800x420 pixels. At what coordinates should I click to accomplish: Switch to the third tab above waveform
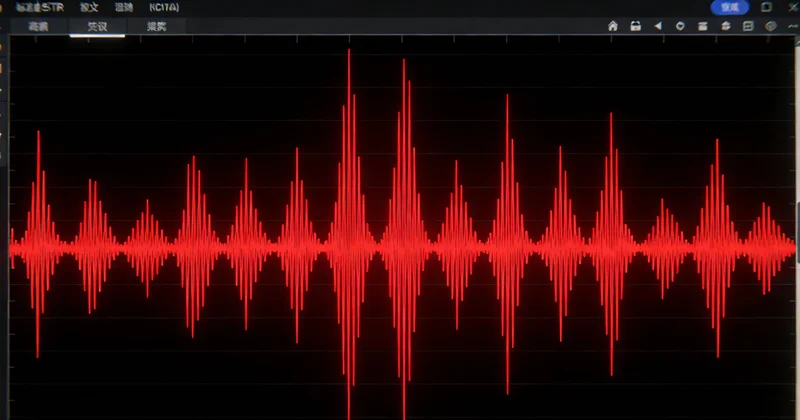point(156,27)
